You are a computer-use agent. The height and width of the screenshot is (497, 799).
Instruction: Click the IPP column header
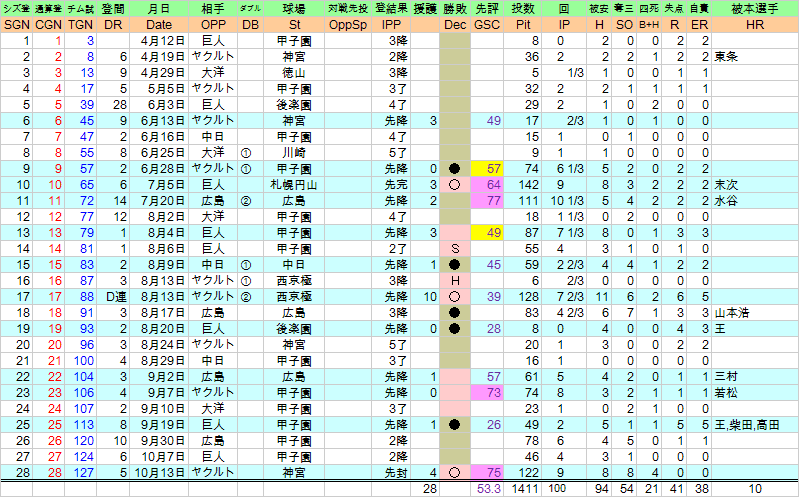tap(391, 25)
